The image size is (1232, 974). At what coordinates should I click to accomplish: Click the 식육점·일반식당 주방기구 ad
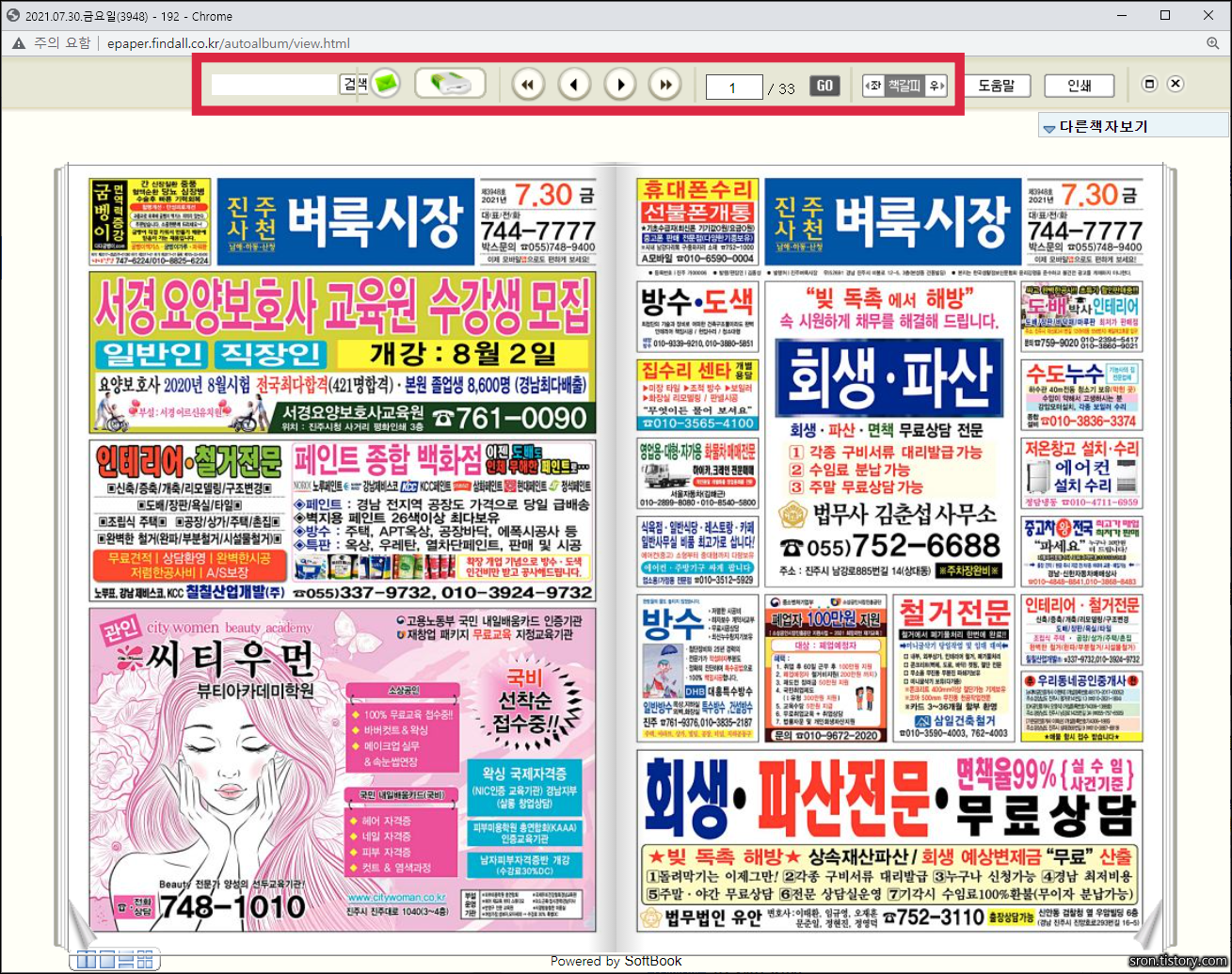click(697, 551)
